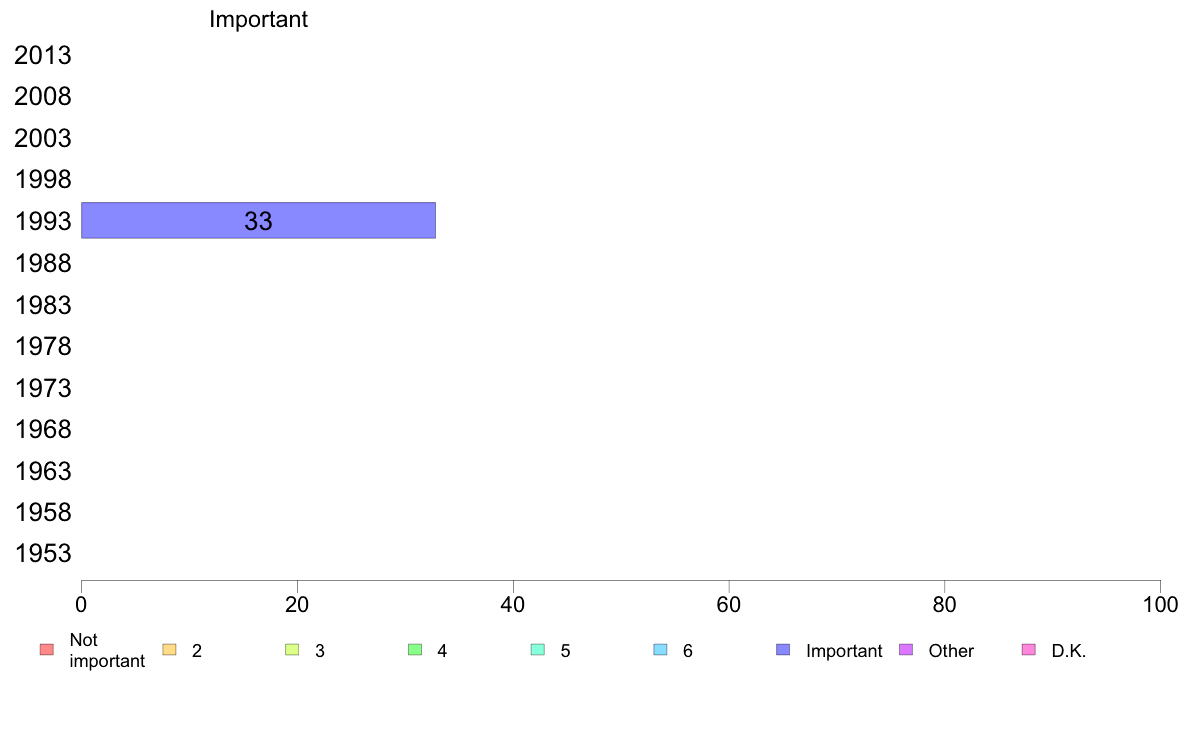The image size is (1188, 736).
Task: Click the 40 tick label on the axis
Action: coord(513,605)
